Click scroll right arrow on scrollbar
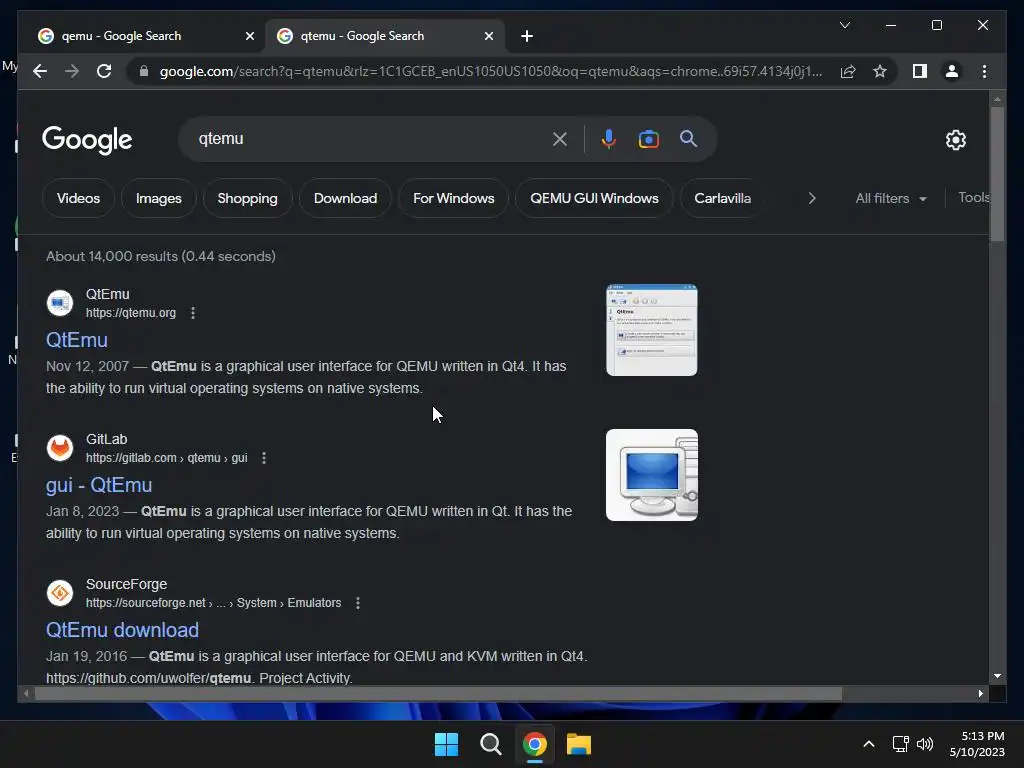1024x768 pixels. [980, 694]
